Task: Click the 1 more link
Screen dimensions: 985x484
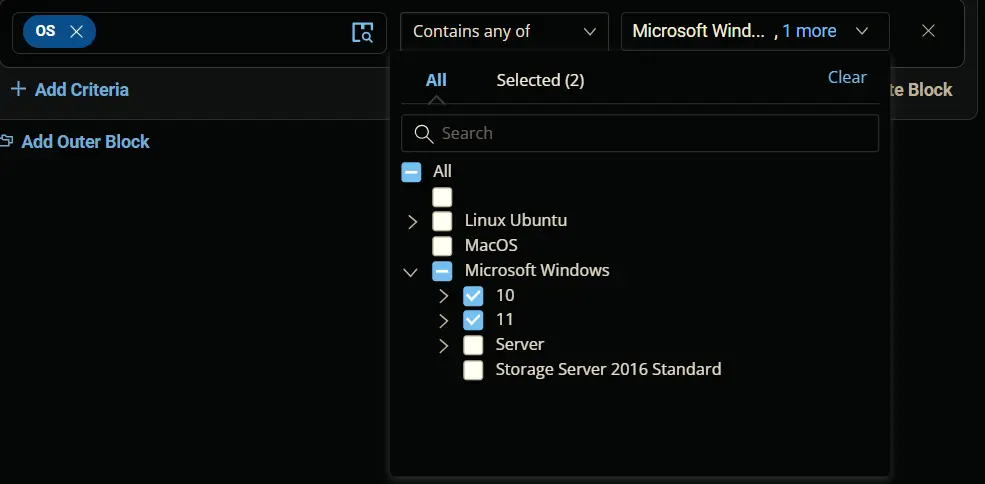Action: (809, 31)
